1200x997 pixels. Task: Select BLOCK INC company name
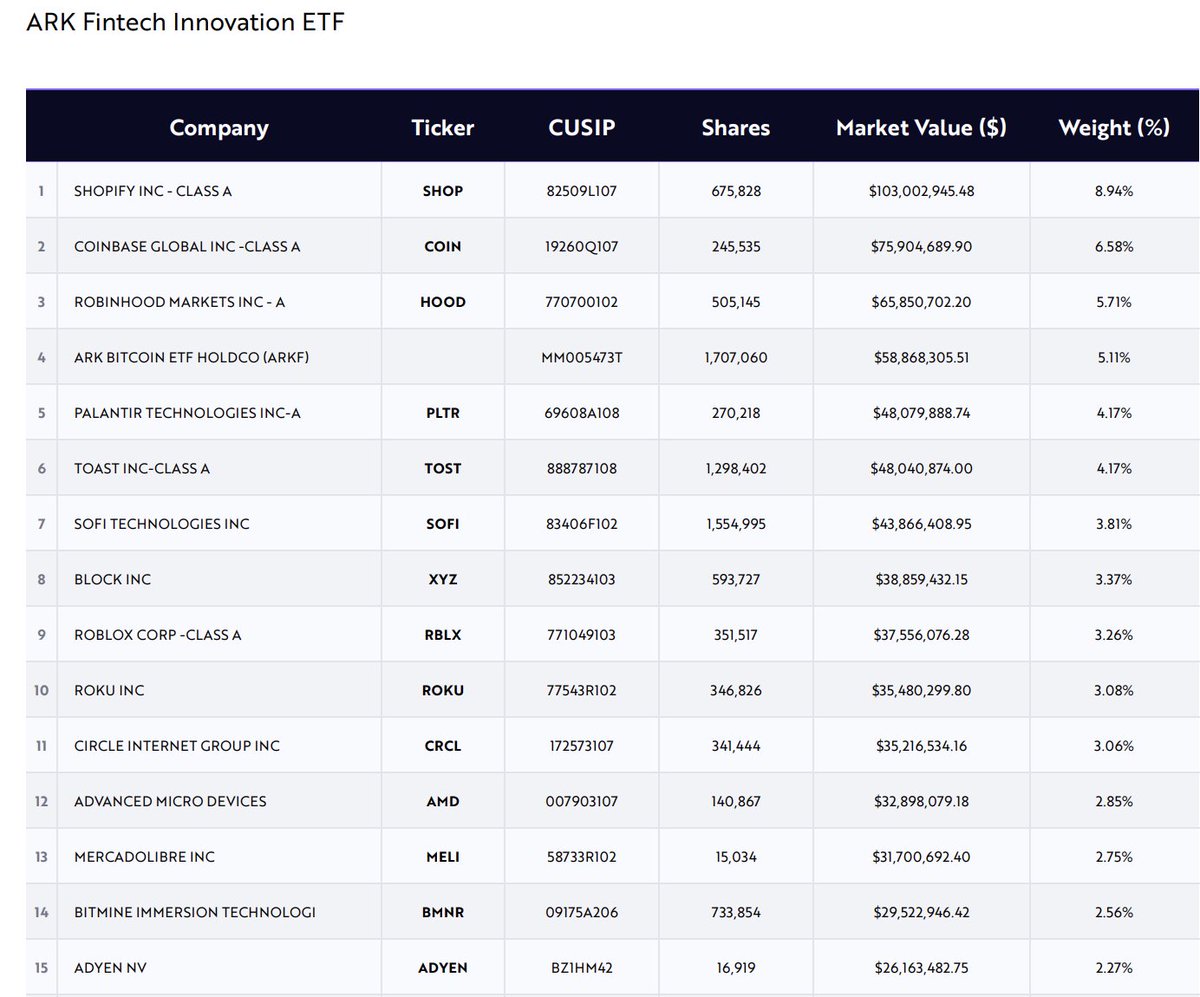point(112,579)
